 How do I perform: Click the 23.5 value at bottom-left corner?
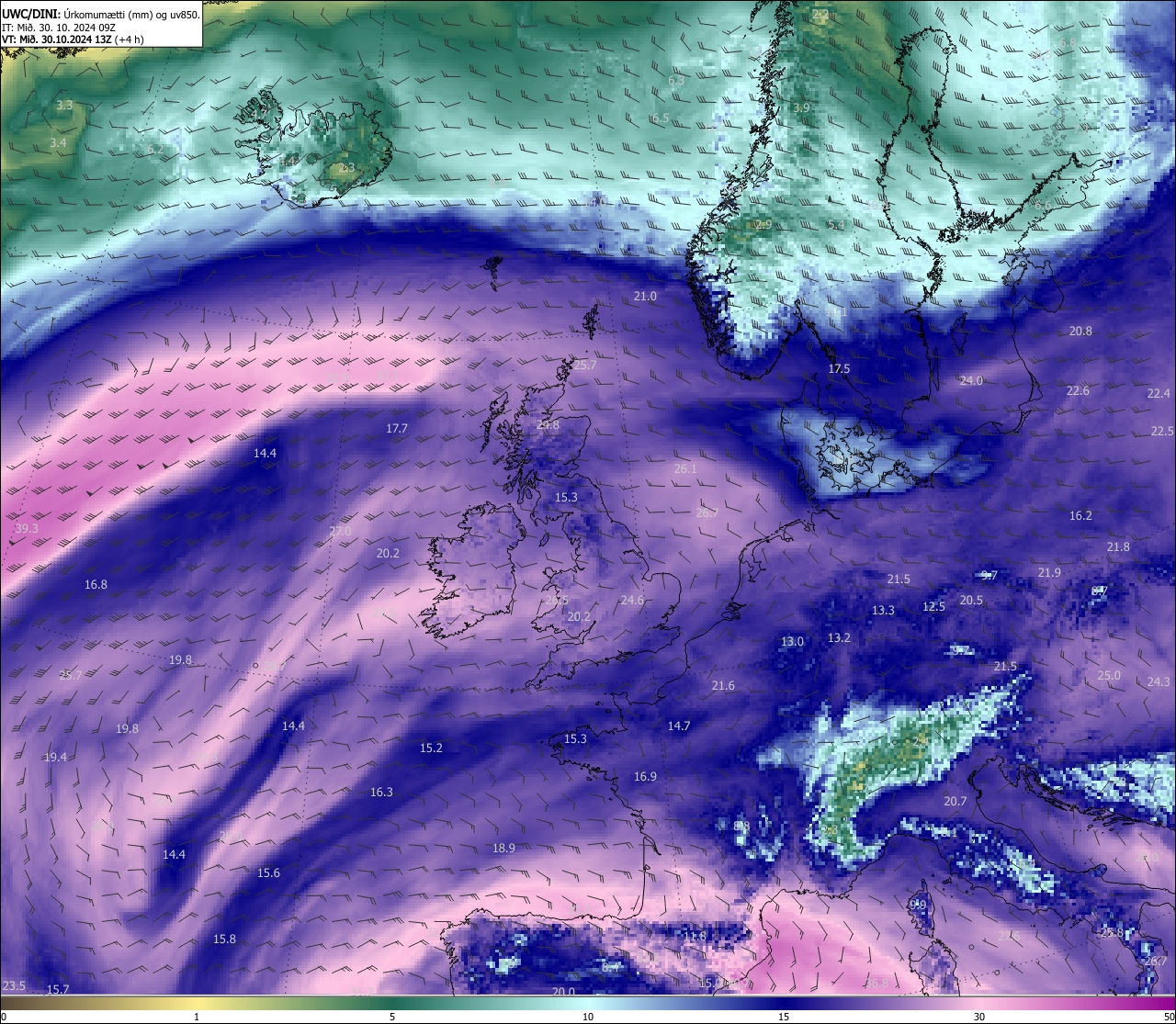click(14, 985)
